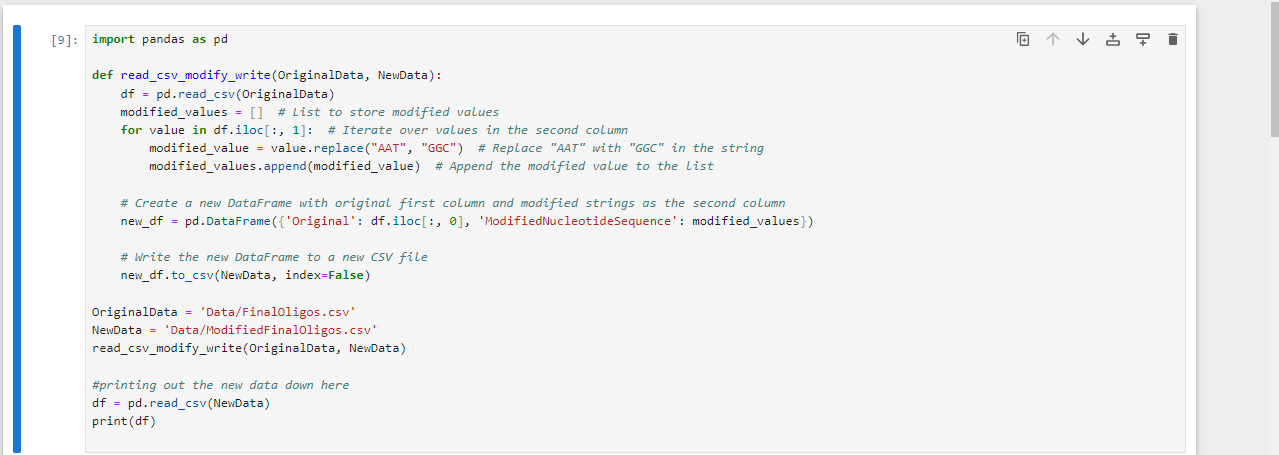
Task: Click the 'modified_values = []' line
Action: point(309,111)
